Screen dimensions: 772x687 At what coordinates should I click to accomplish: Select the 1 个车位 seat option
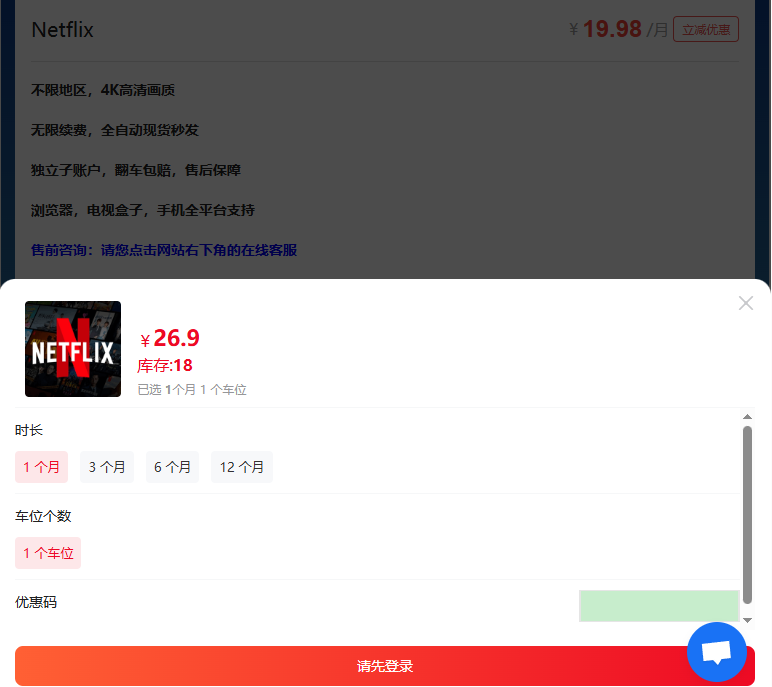click(x=48, y=553)
